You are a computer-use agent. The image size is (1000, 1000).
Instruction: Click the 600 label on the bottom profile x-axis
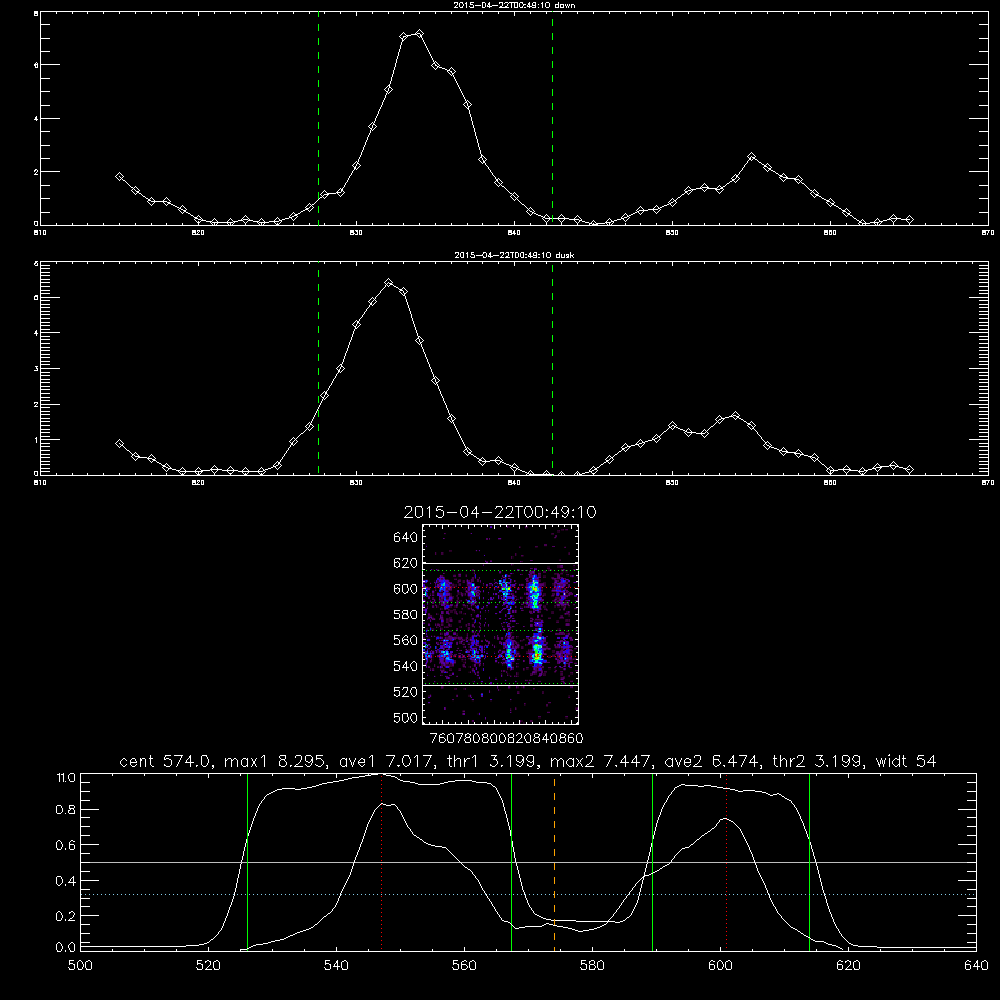721,966
